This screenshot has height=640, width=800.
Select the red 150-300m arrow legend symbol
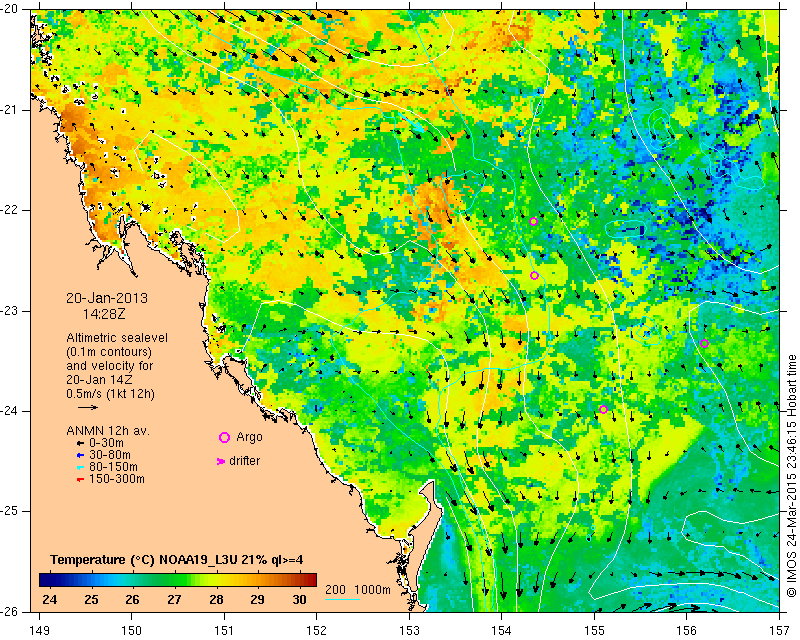tap(80, 479)
